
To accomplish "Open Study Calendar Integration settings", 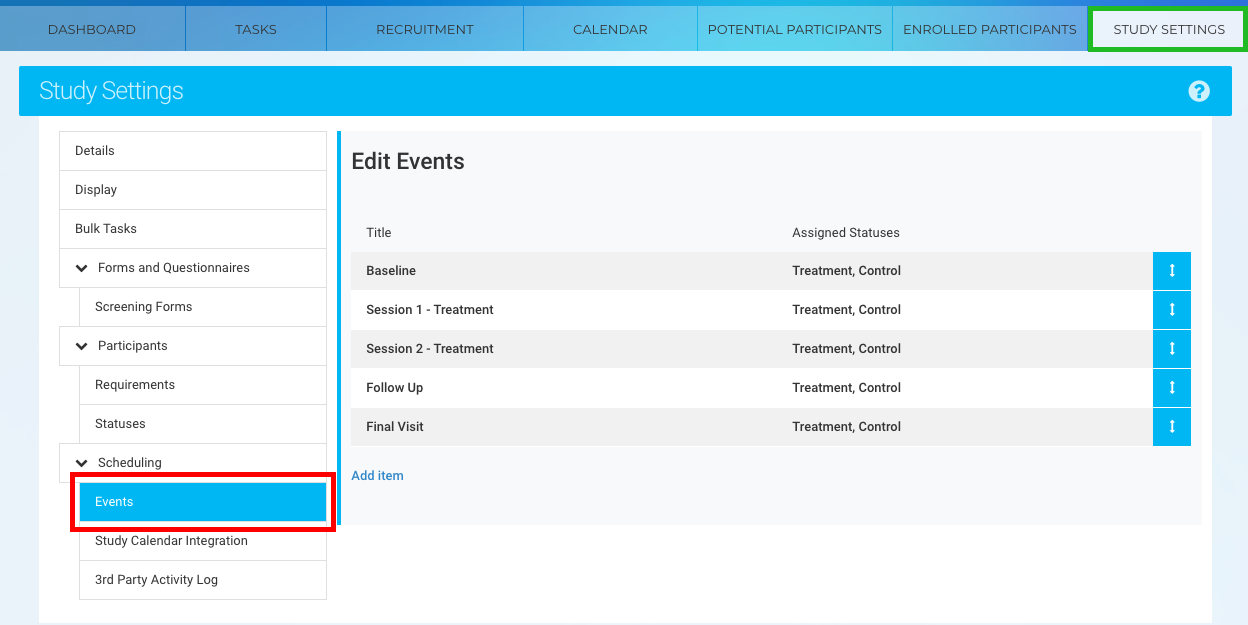I will click(171, 541).
